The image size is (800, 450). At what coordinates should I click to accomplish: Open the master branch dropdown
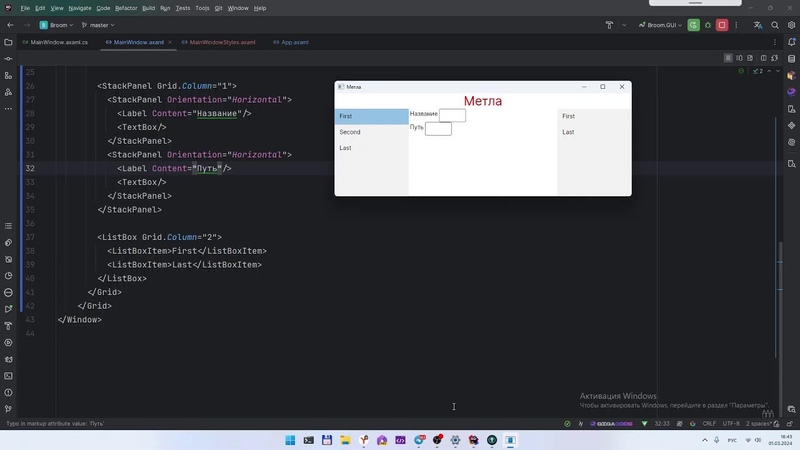click(98, 25)
